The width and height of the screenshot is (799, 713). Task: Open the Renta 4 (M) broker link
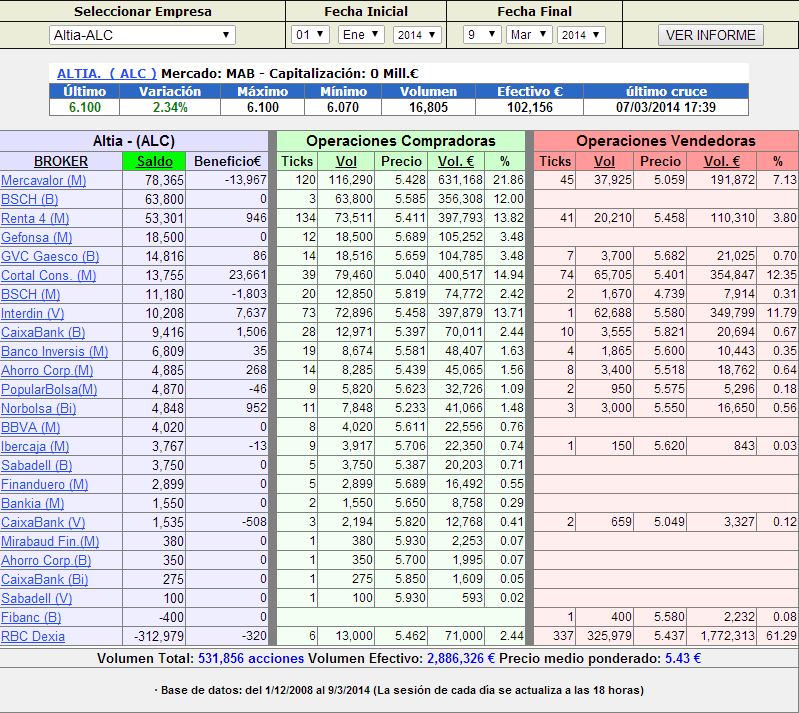(35, 218)
